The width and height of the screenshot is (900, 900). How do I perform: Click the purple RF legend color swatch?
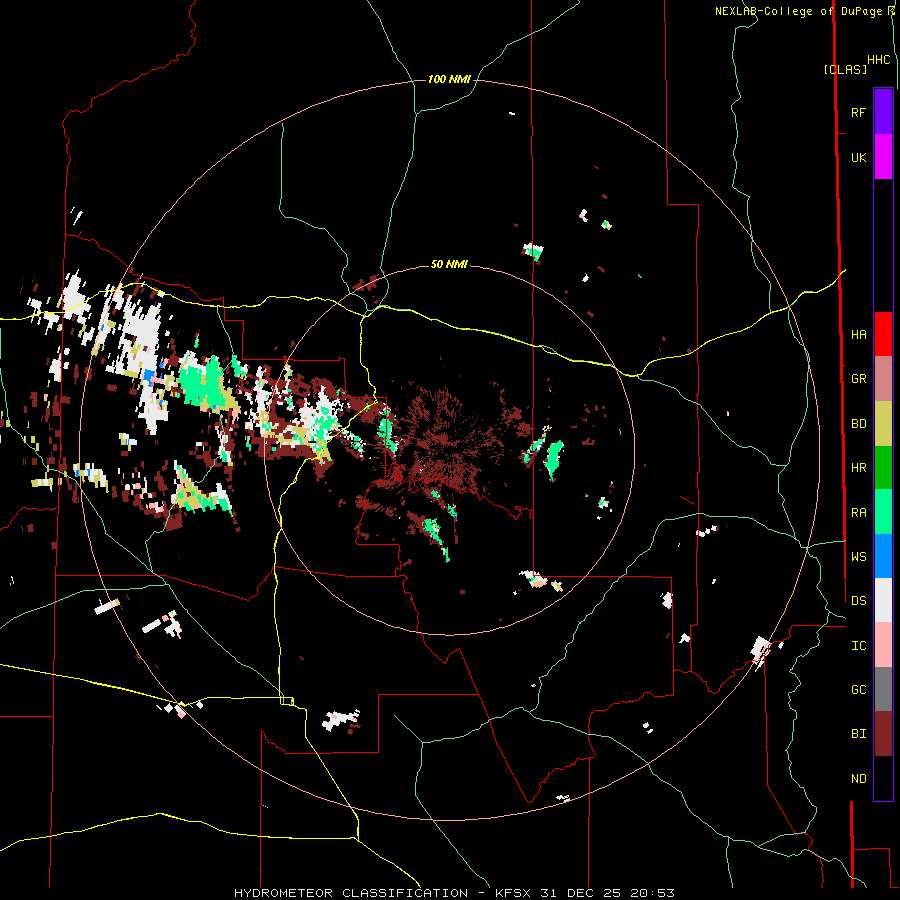point(883,112)
